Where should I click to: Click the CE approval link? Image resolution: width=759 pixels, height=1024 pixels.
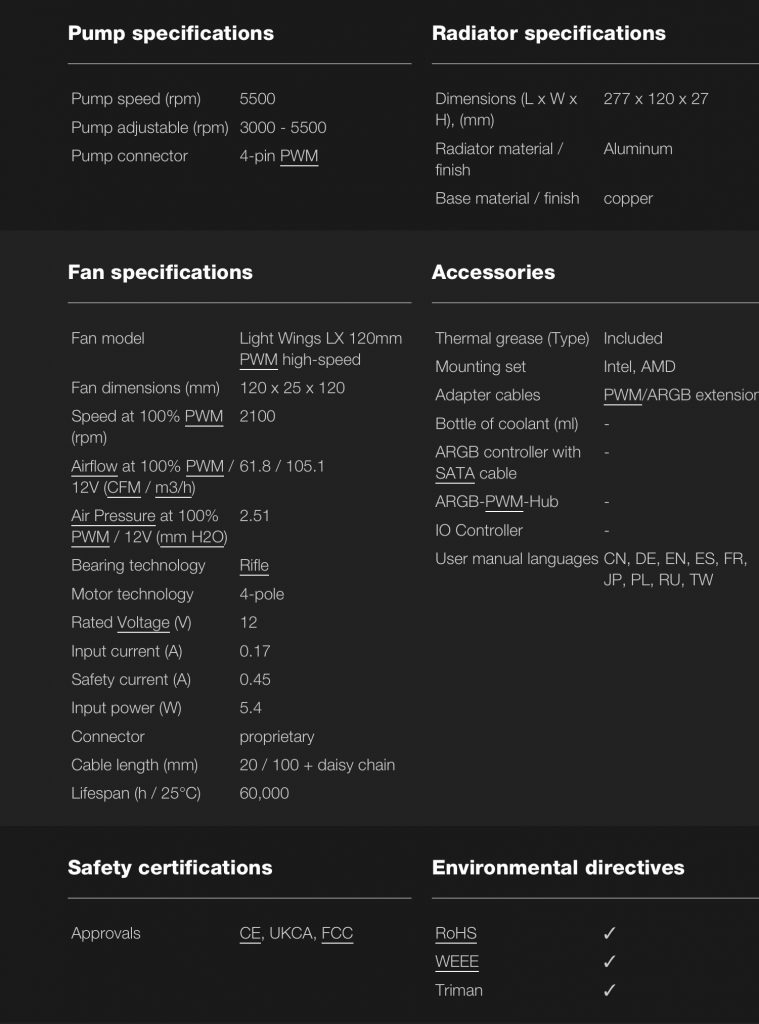250,934
